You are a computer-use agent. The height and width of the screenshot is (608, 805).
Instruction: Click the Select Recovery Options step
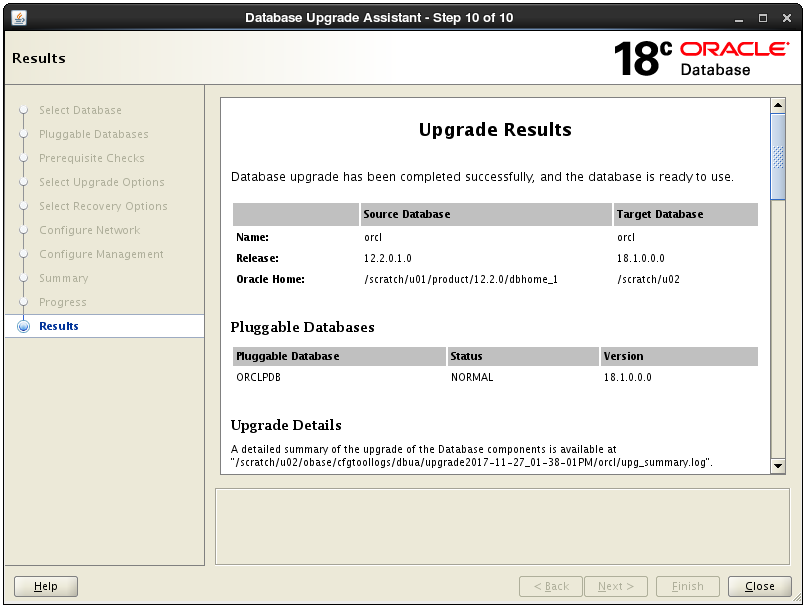103,206
